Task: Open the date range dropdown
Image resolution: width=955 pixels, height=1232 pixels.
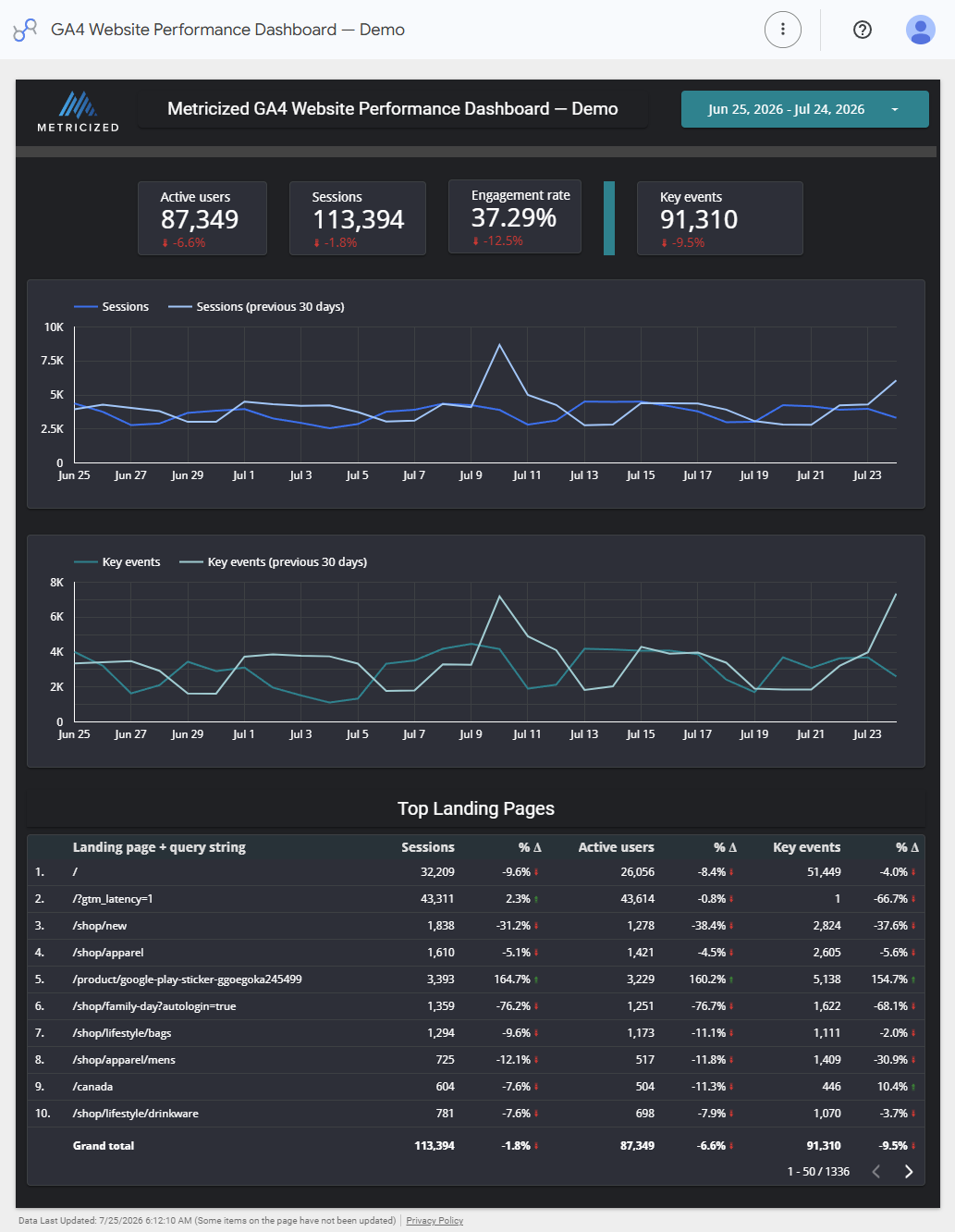Action: pos(805,109)
